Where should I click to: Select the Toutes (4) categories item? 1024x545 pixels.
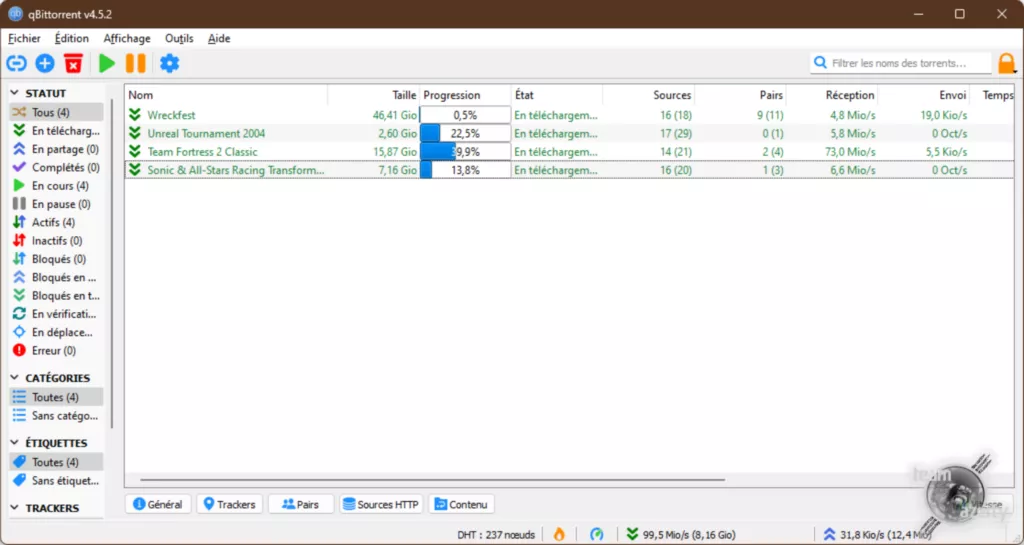coord(56,397)
